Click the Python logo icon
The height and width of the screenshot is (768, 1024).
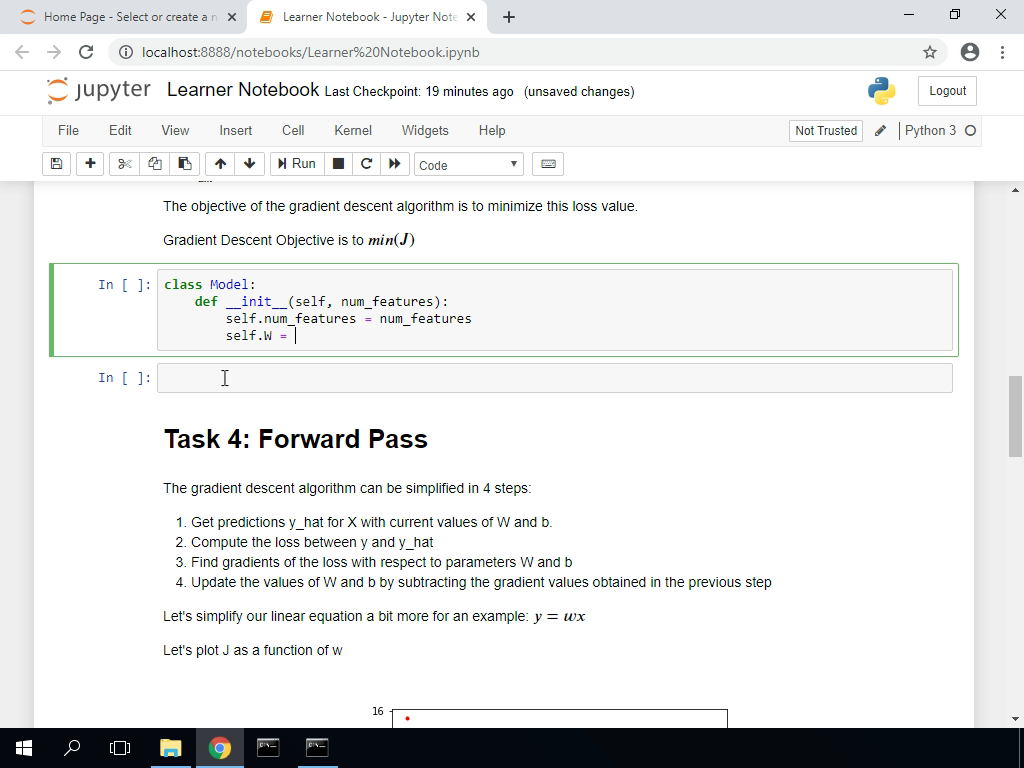click(x=882, y=91)
